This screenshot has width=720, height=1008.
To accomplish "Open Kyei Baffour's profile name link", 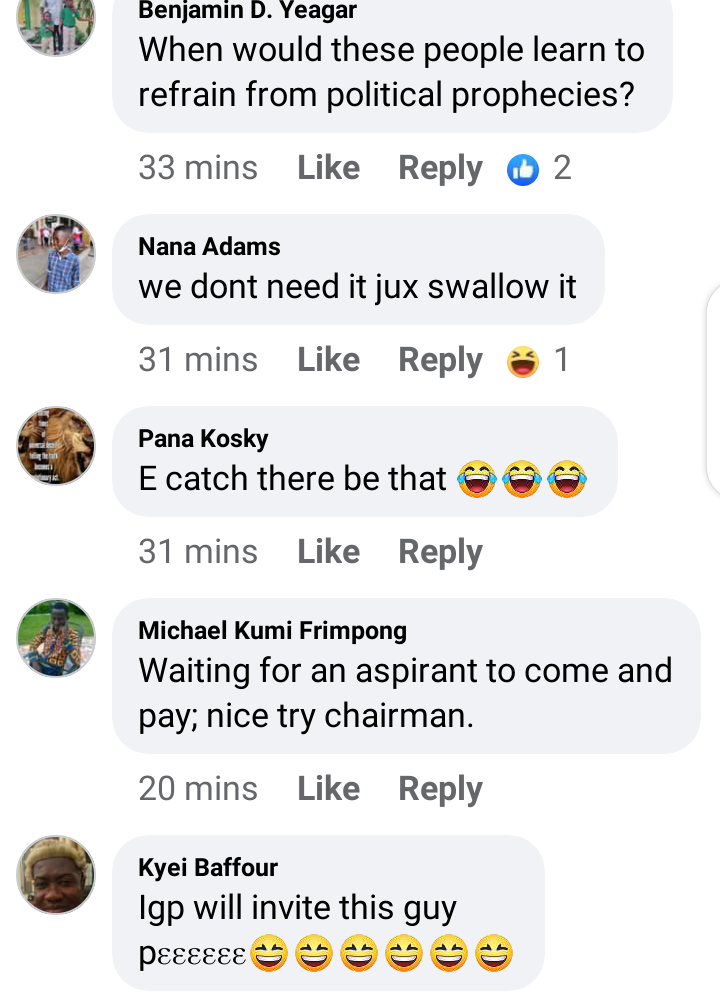I will (x=208, y=867).
